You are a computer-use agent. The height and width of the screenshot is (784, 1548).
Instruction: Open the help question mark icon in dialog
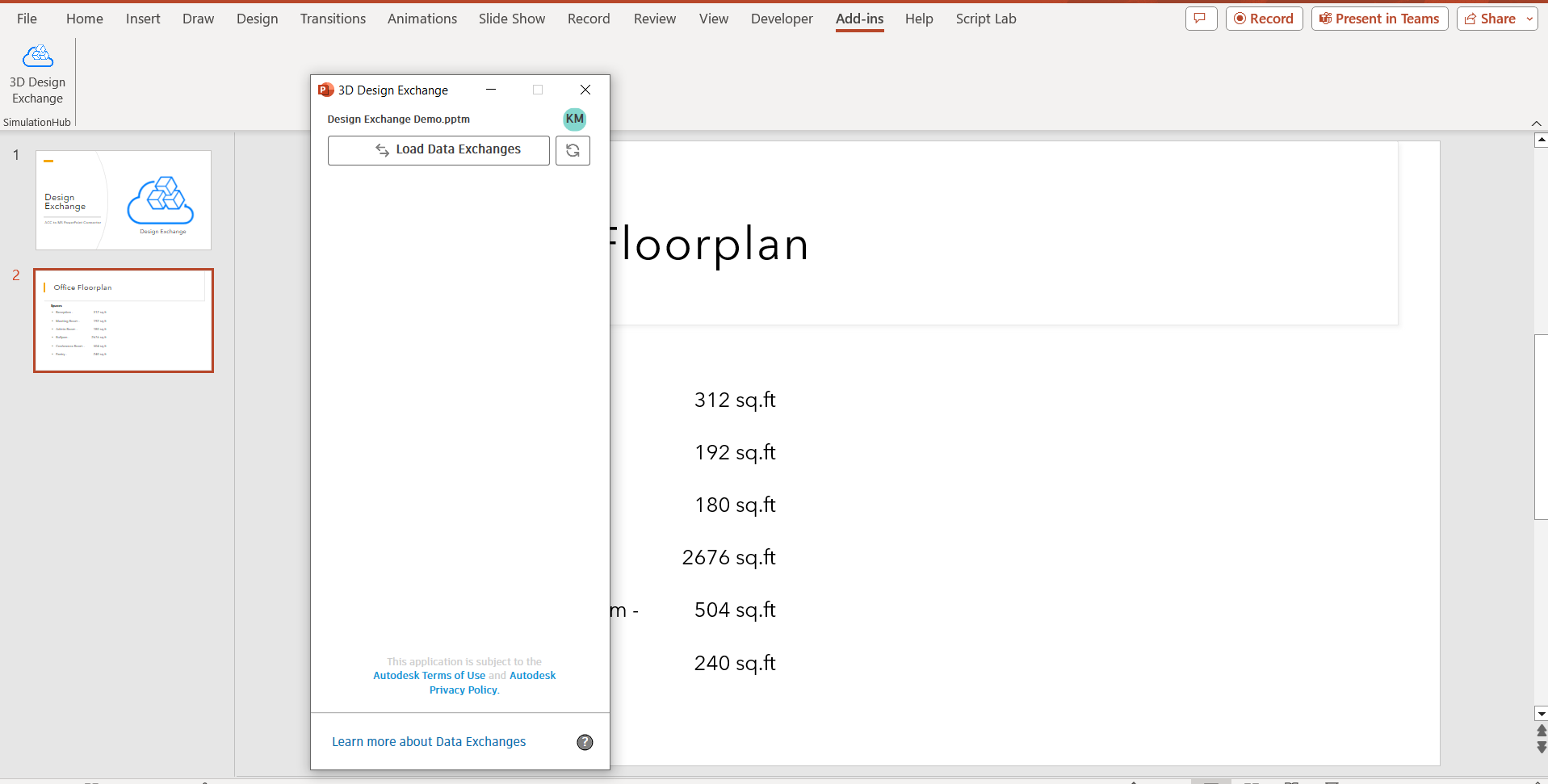tap(585, 742)
